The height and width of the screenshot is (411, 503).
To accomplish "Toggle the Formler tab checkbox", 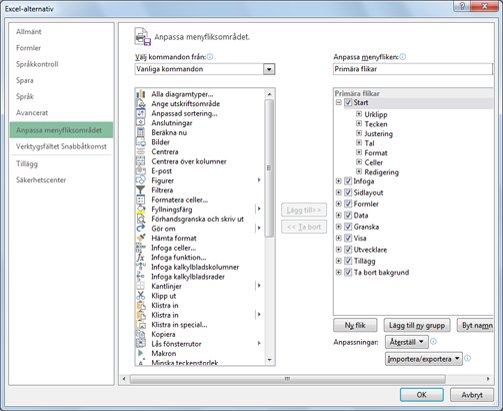I will click(x=348, y=204).
